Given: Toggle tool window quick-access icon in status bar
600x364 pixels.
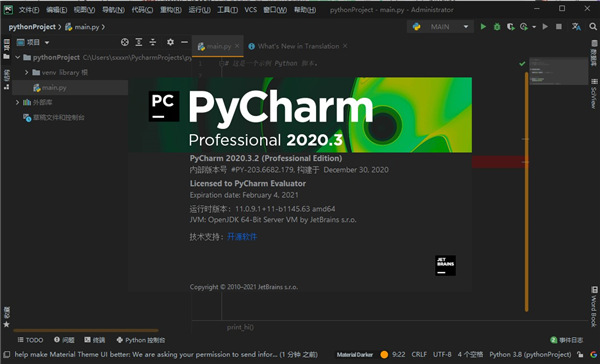Looking at the screenshot, I should point(7,354).
